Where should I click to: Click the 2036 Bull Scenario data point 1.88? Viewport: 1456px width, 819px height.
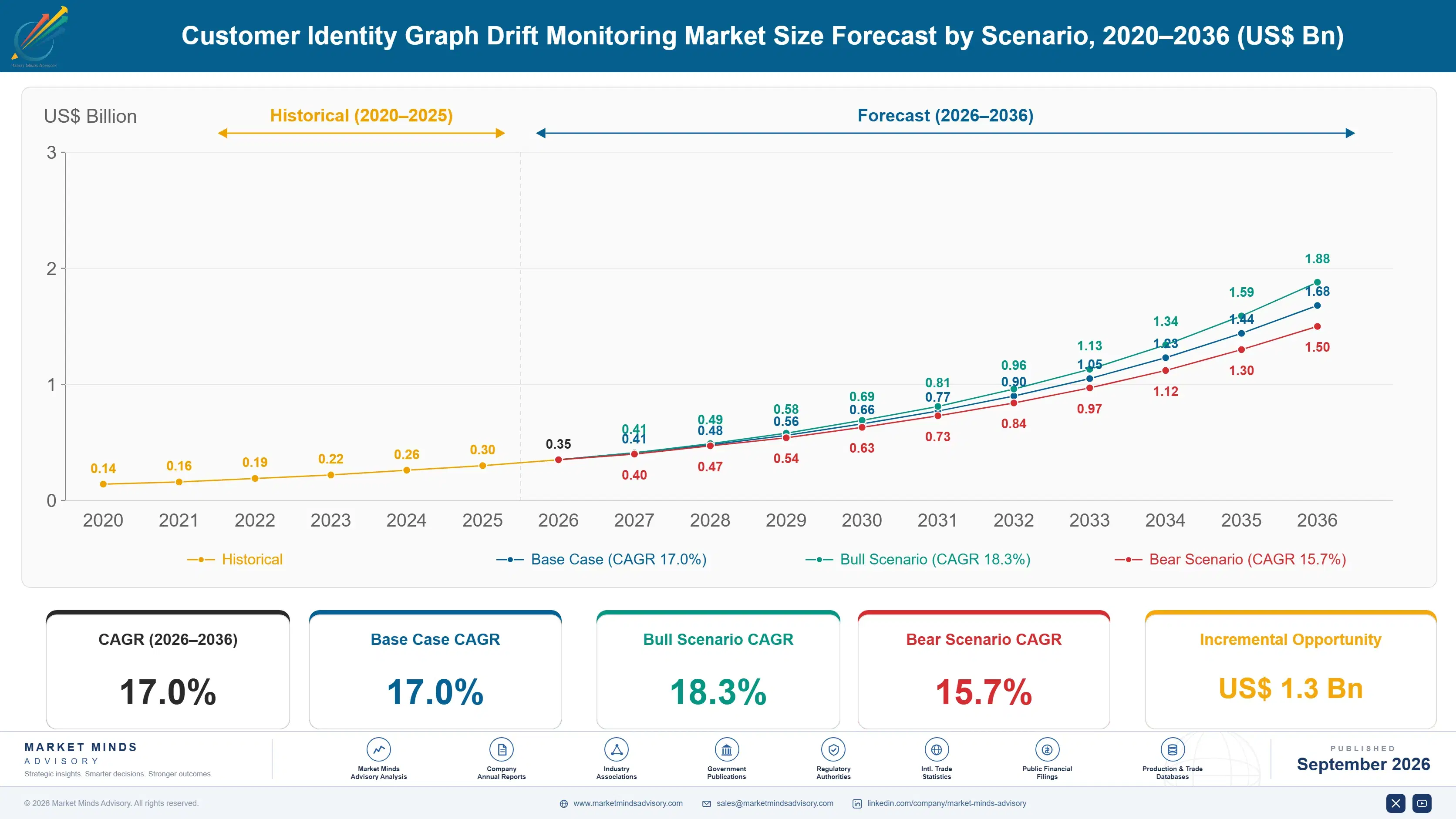pos(1317,282)
